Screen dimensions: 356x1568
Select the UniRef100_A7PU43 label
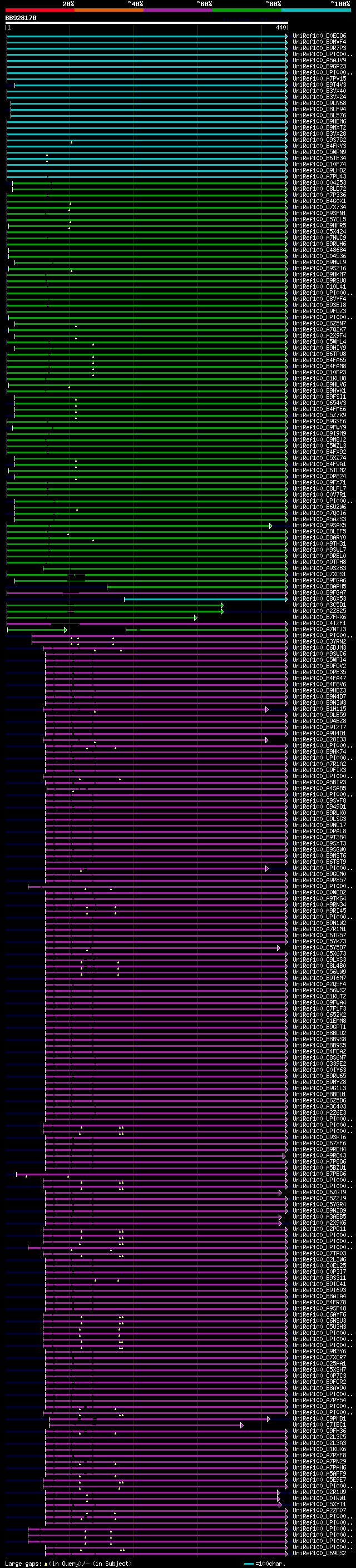[x=319, y=176]
